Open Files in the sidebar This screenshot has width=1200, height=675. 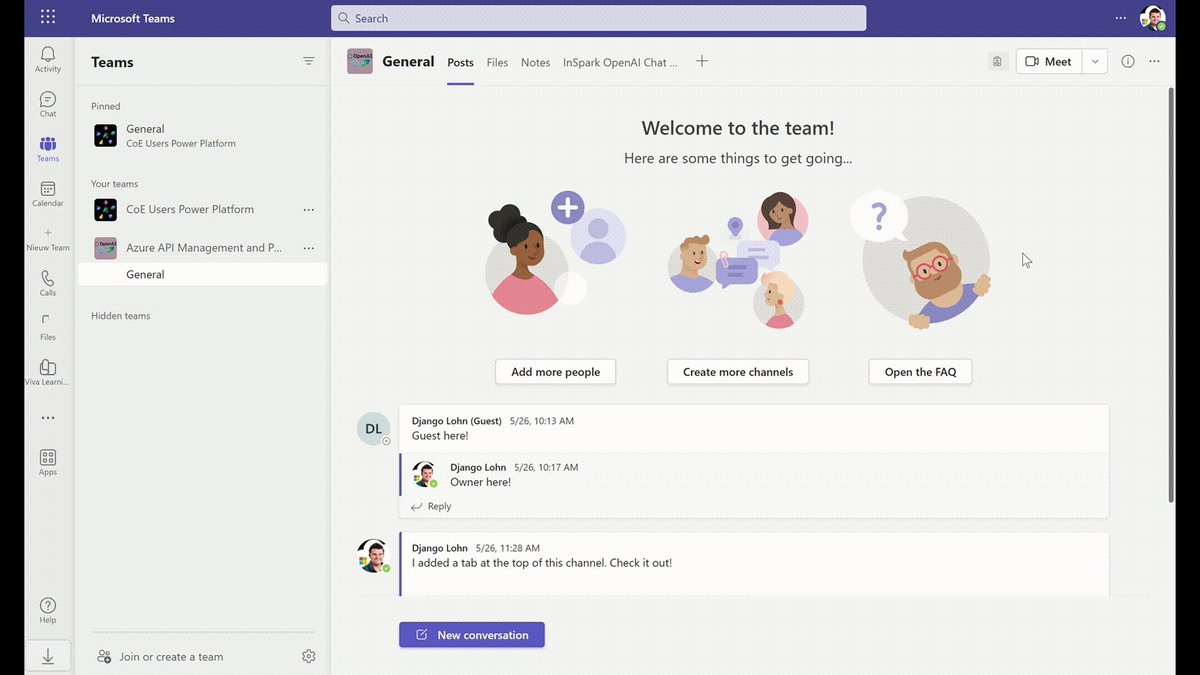pyautogui.click(x=48, y=327)
